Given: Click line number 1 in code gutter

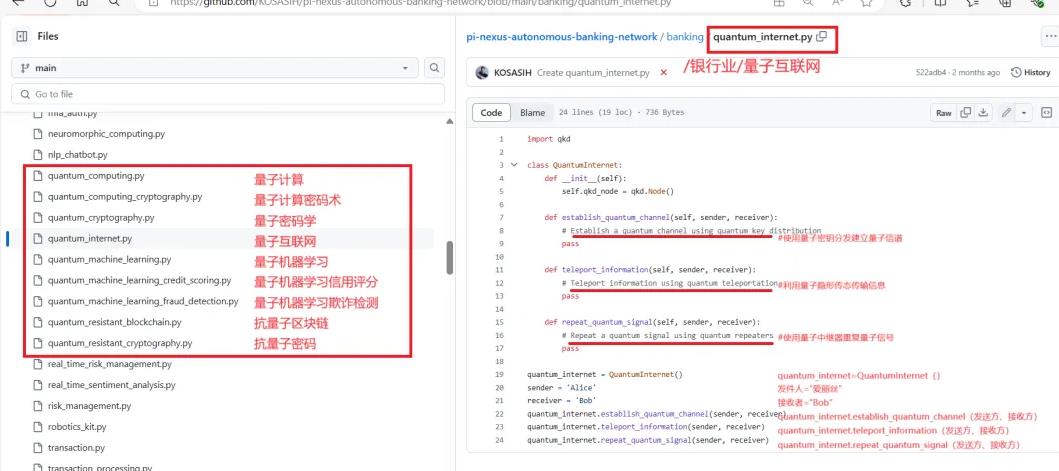Looking at the screenshot, I should coord(501,139).
